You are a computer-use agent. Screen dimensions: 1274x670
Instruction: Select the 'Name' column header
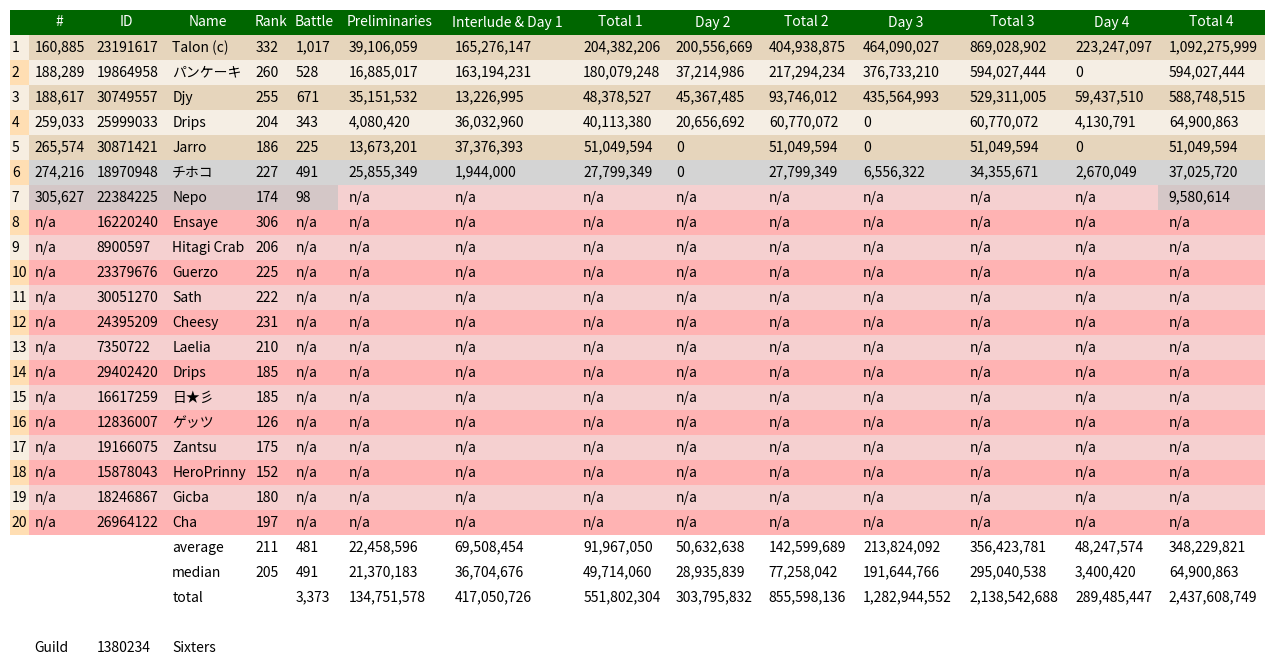[x=208, y=21]
